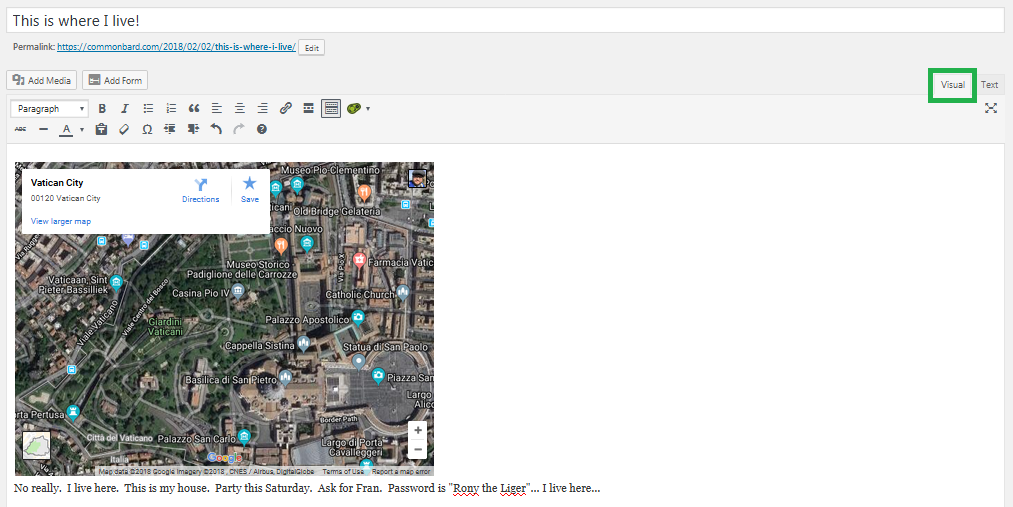Enter distraction-free fullscreen writing mode

(x=991, y=108)
